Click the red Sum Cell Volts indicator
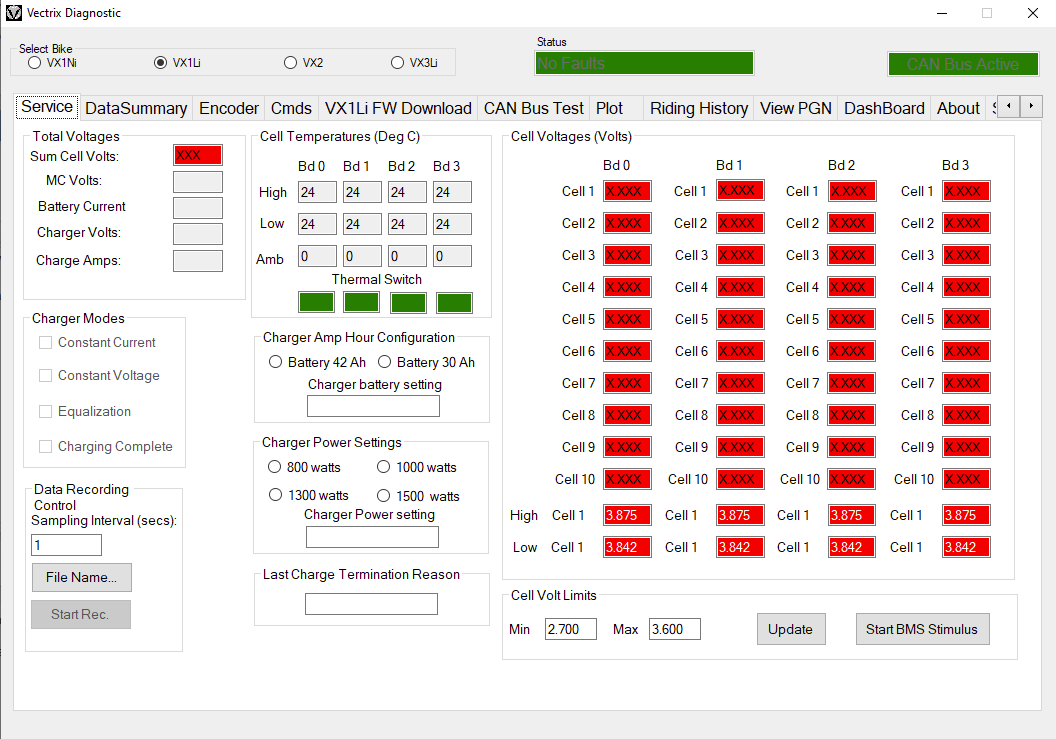 pyautogui.click(x=197, y=155)
